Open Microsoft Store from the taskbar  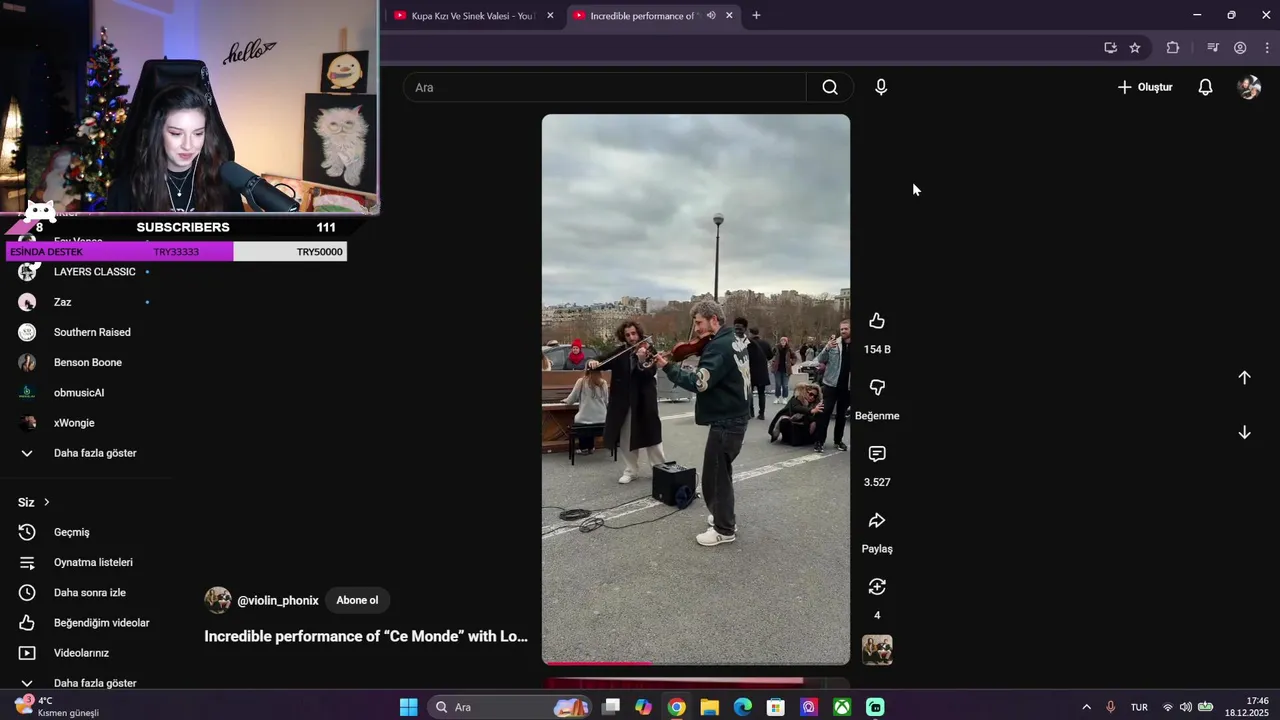[775, 707]
